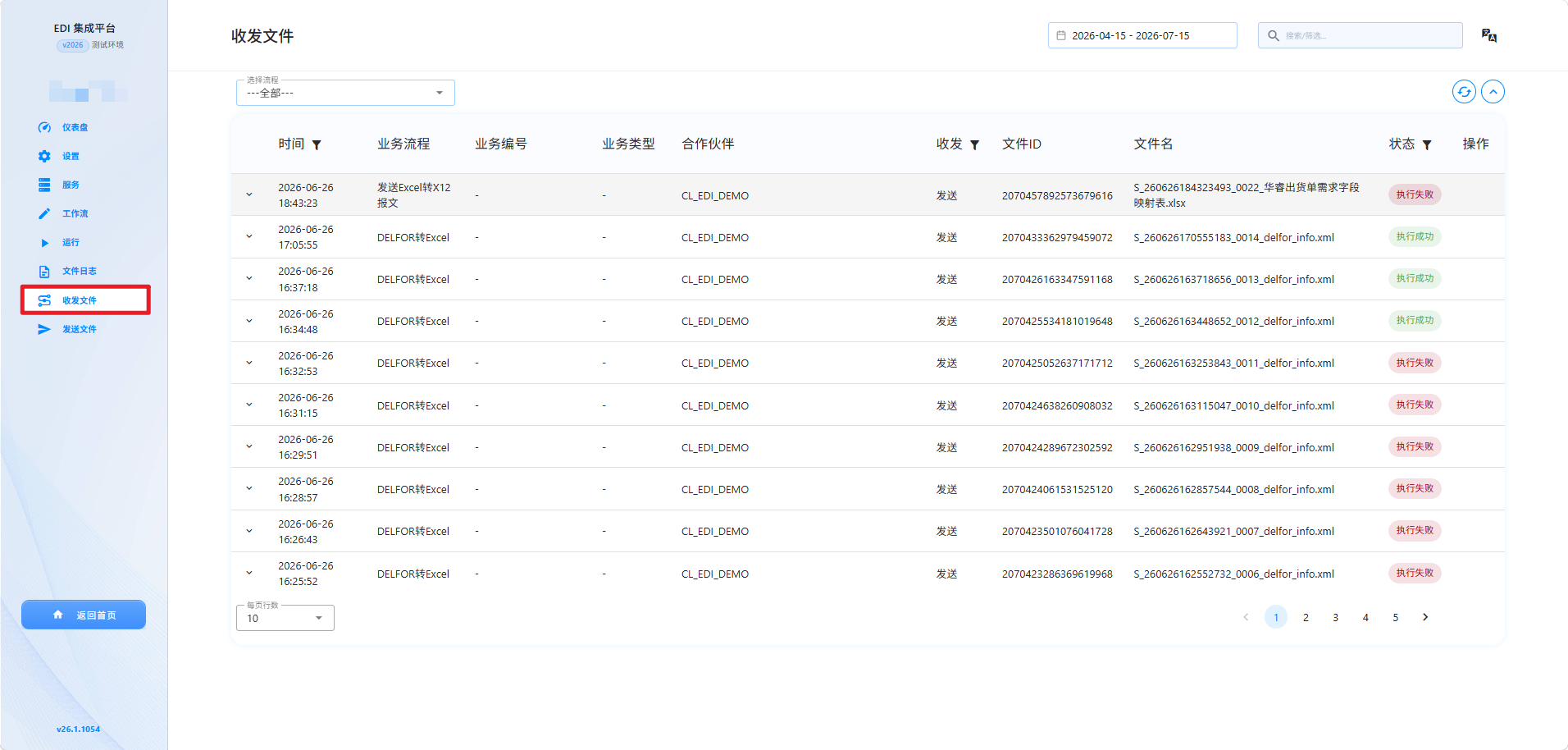Image resolution: width=1568 pixels, height=750 pixels.
Task: Click the run play-triangle icon in sidebar
Action: (x=45, y=243)
